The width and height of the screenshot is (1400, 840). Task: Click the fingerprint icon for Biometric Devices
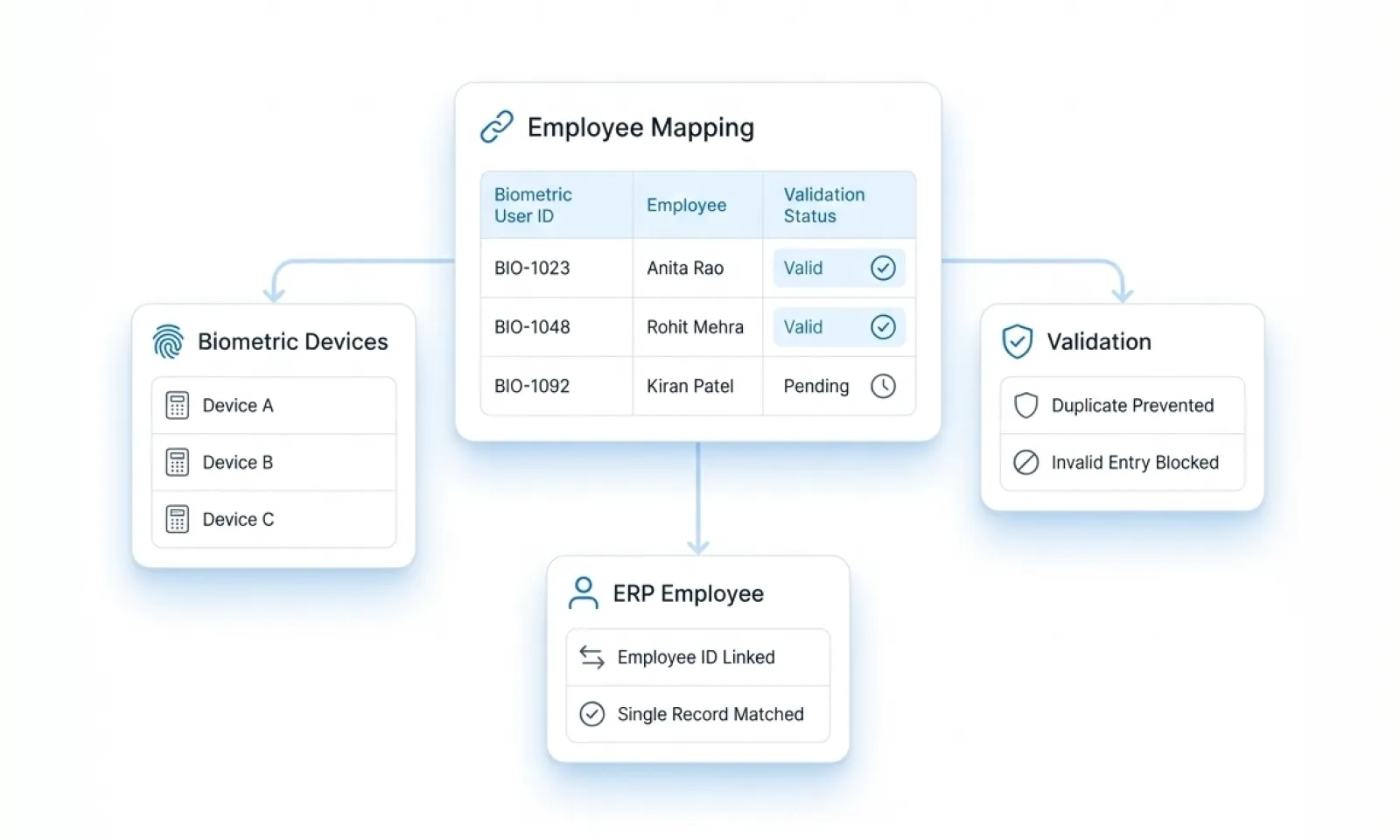(168, 341)
